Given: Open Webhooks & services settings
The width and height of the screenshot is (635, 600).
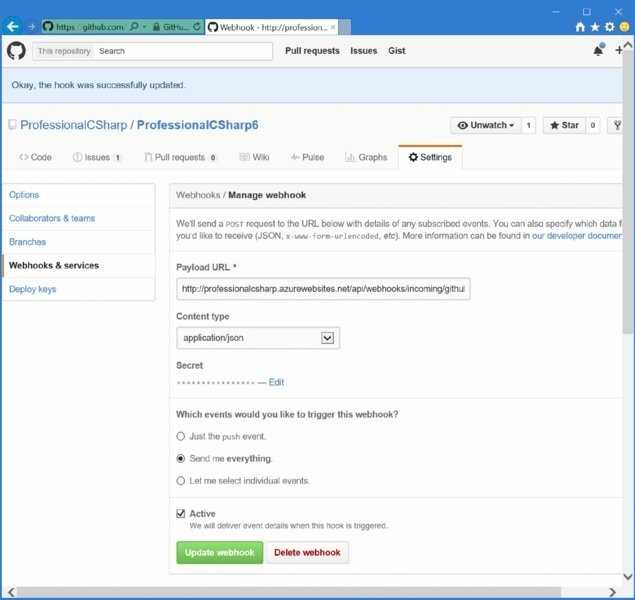Looking at the screenshot, I should [x=54, y=266].
